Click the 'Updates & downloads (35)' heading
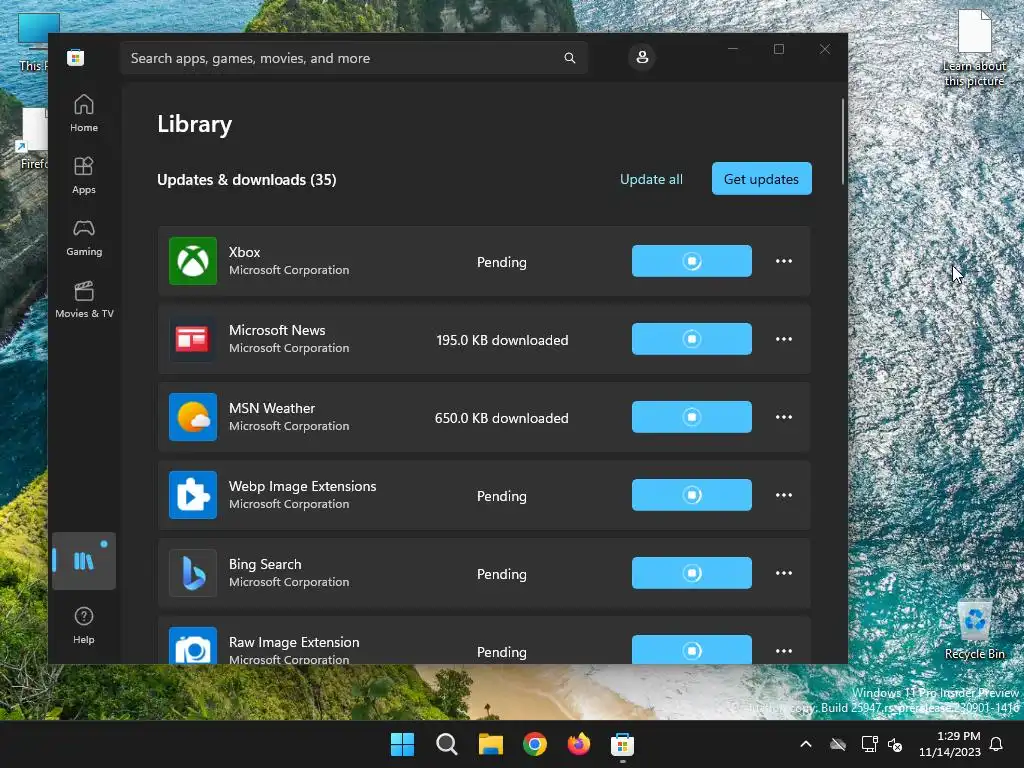1024x768 pixels. [247, 180]
